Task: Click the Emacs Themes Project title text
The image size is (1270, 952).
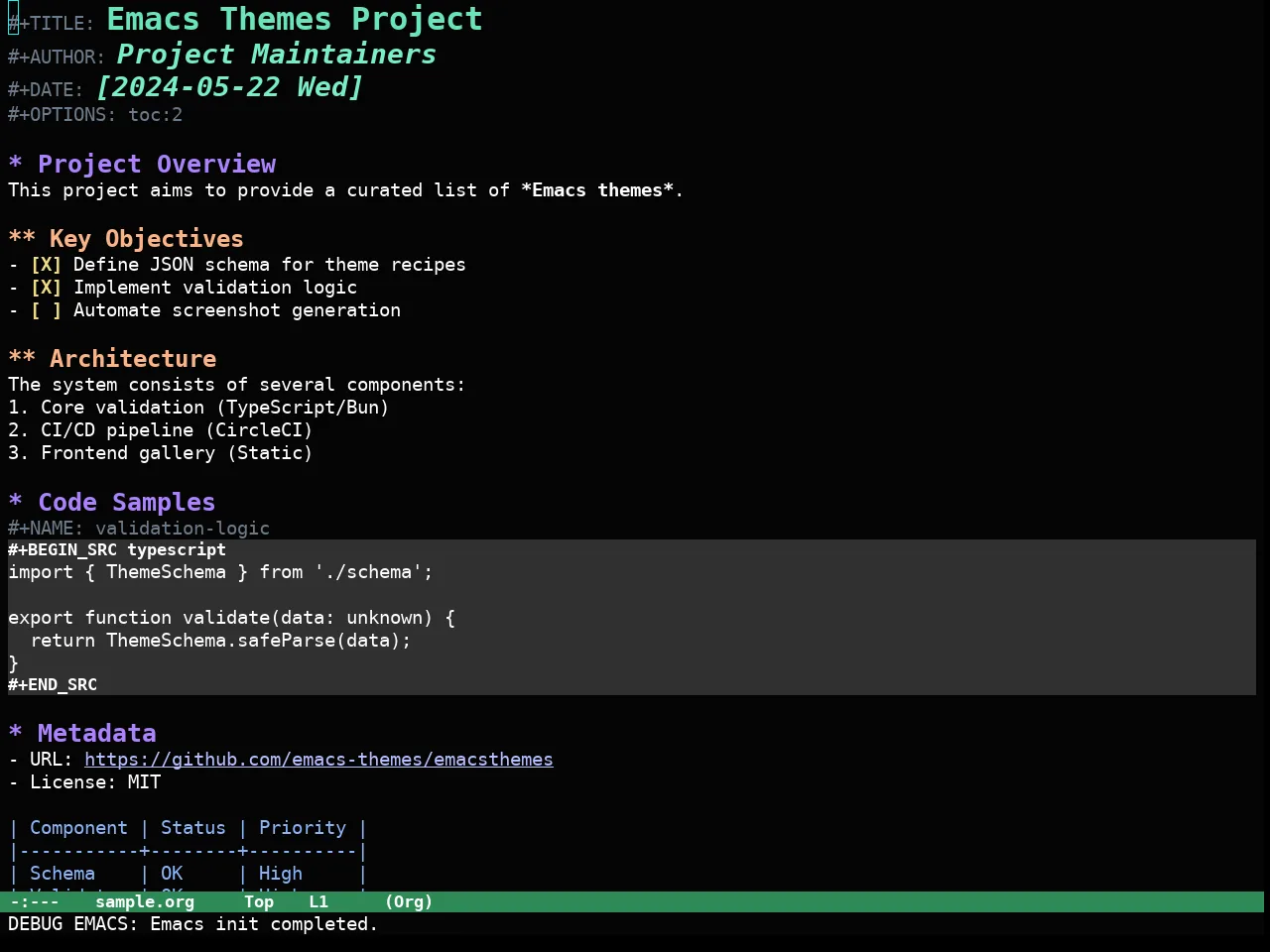Action: point(295,19)
